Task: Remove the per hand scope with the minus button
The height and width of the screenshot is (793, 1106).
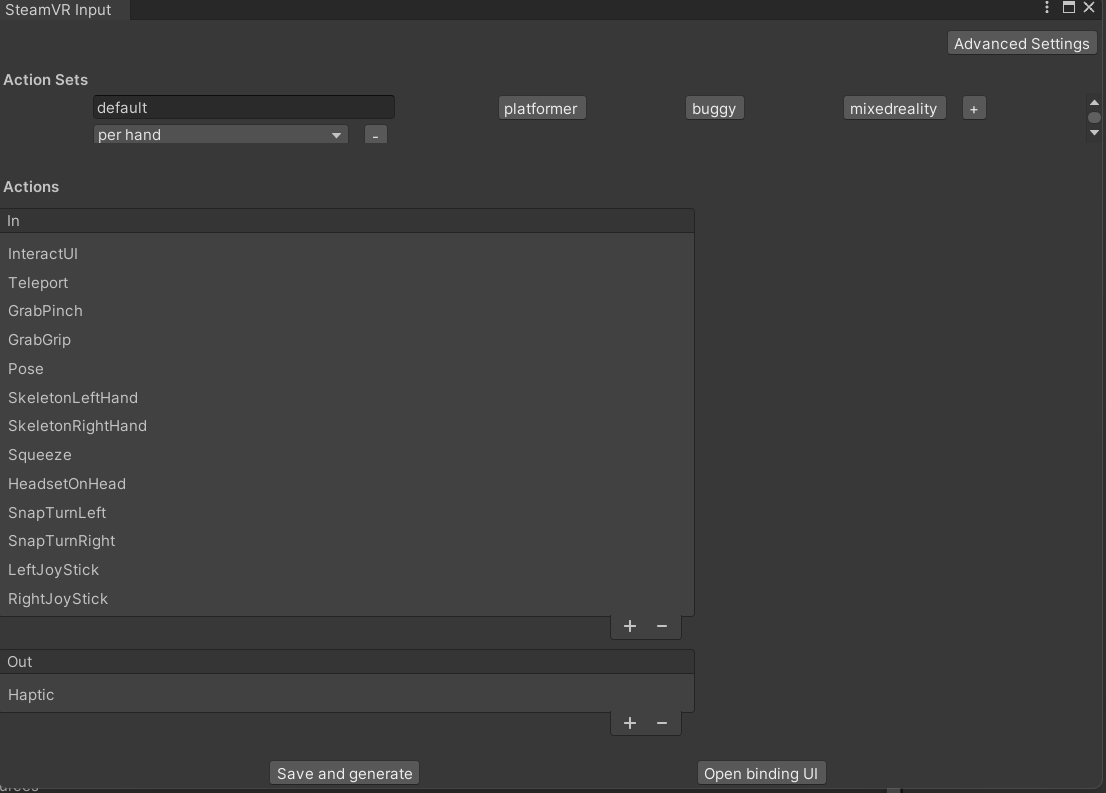Action: pos(375,134)
